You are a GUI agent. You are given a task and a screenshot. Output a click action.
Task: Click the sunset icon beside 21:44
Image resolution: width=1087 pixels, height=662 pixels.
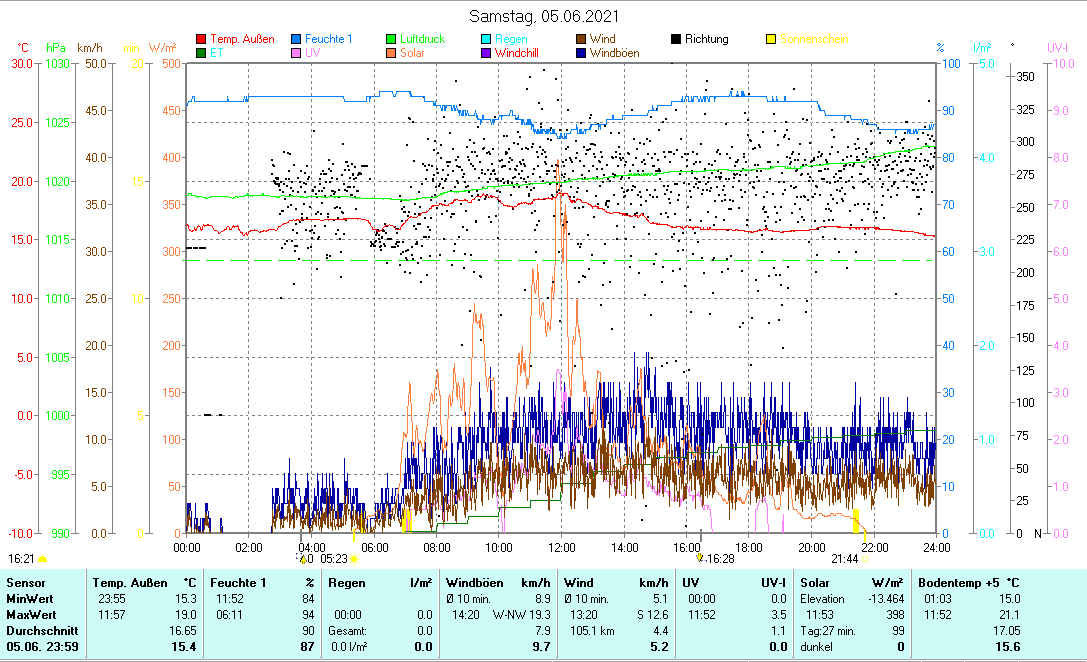click(865, 559)
